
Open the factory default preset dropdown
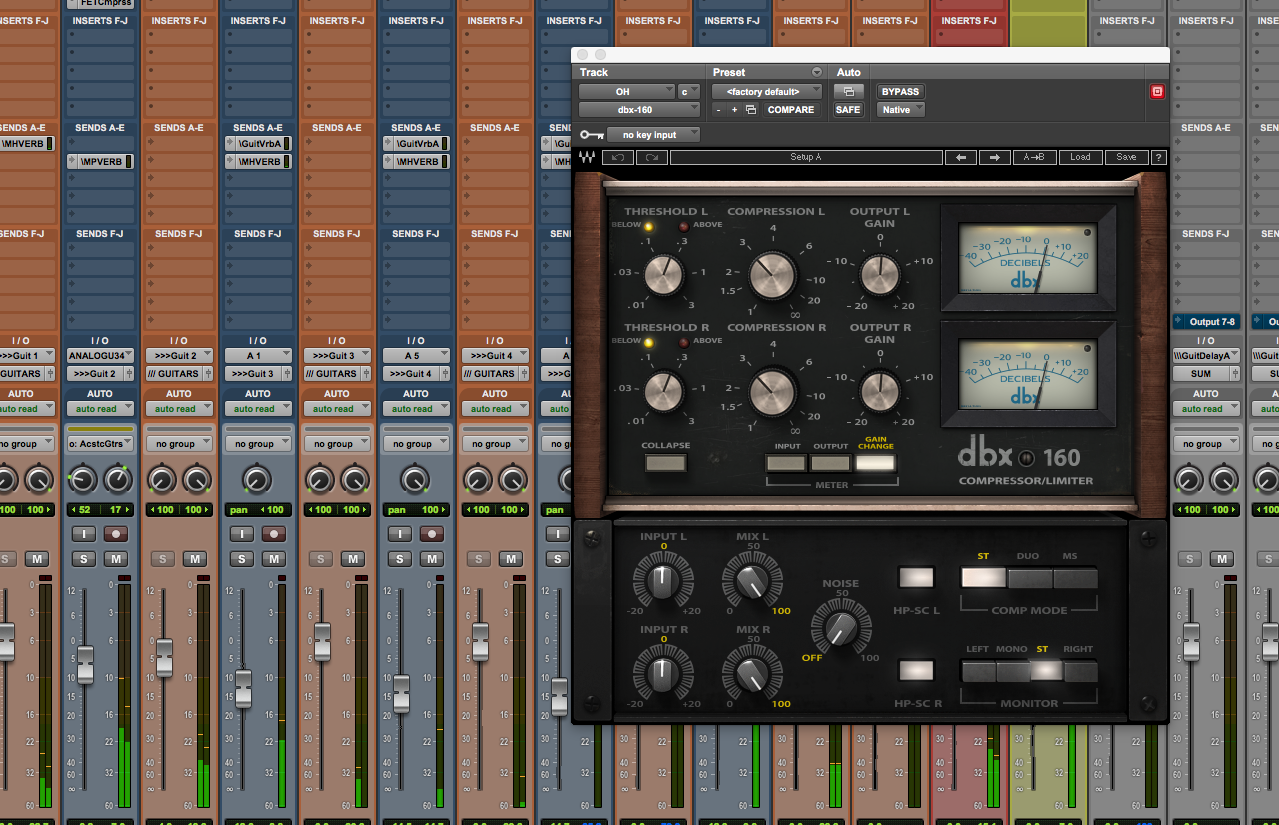[766, 91]
